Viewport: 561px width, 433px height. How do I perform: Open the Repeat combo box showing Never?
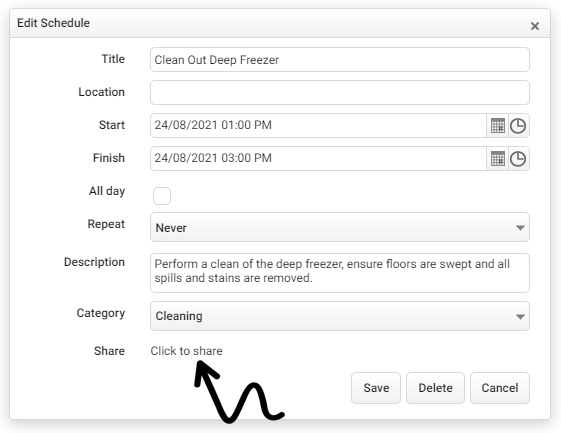point(340,227)
